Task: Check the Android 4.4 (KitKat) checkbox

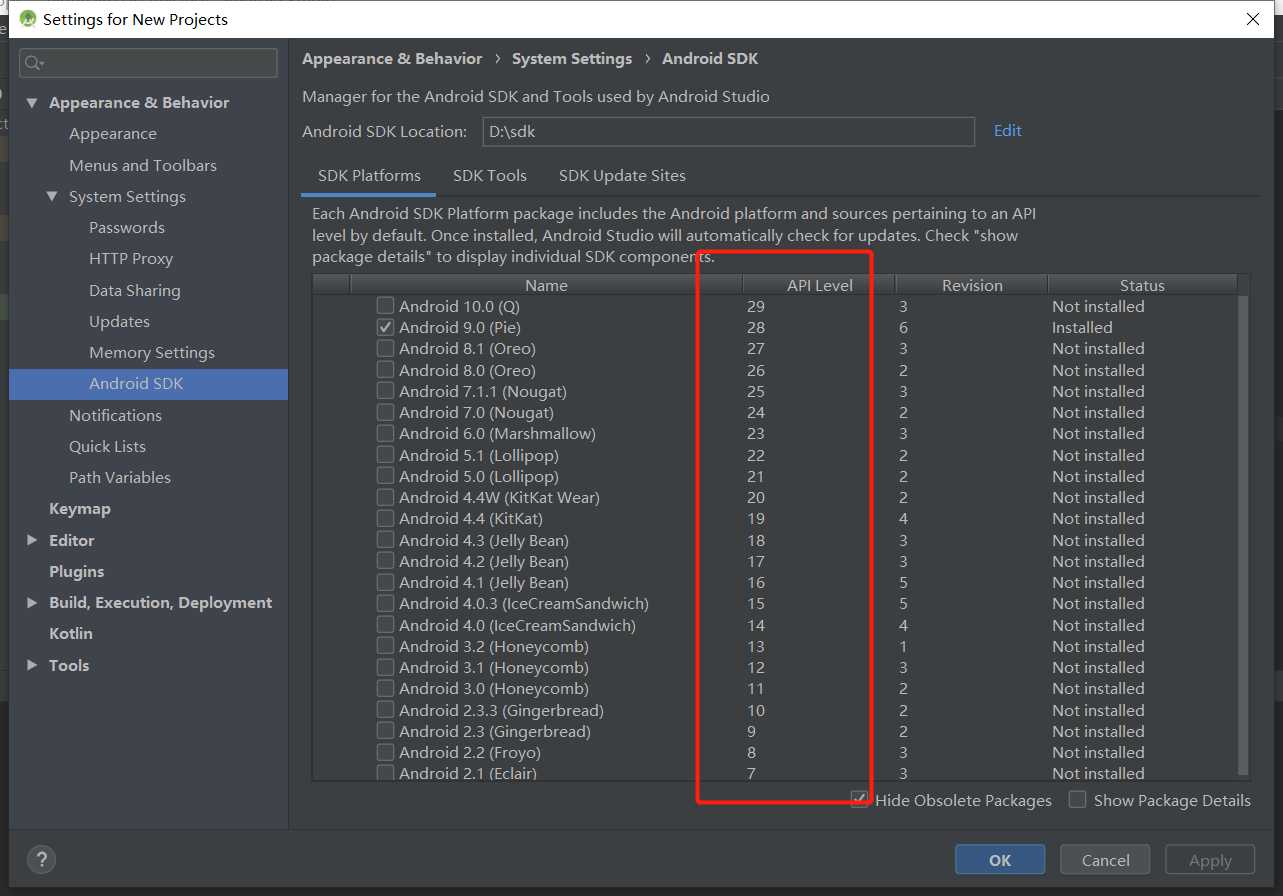Action: (385, 518)
